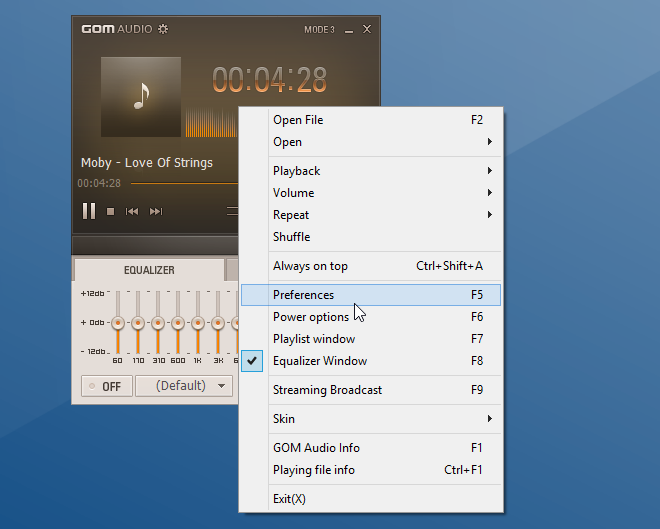
Task: Open Playing file info menu item
Action: (x=371, y=470)
